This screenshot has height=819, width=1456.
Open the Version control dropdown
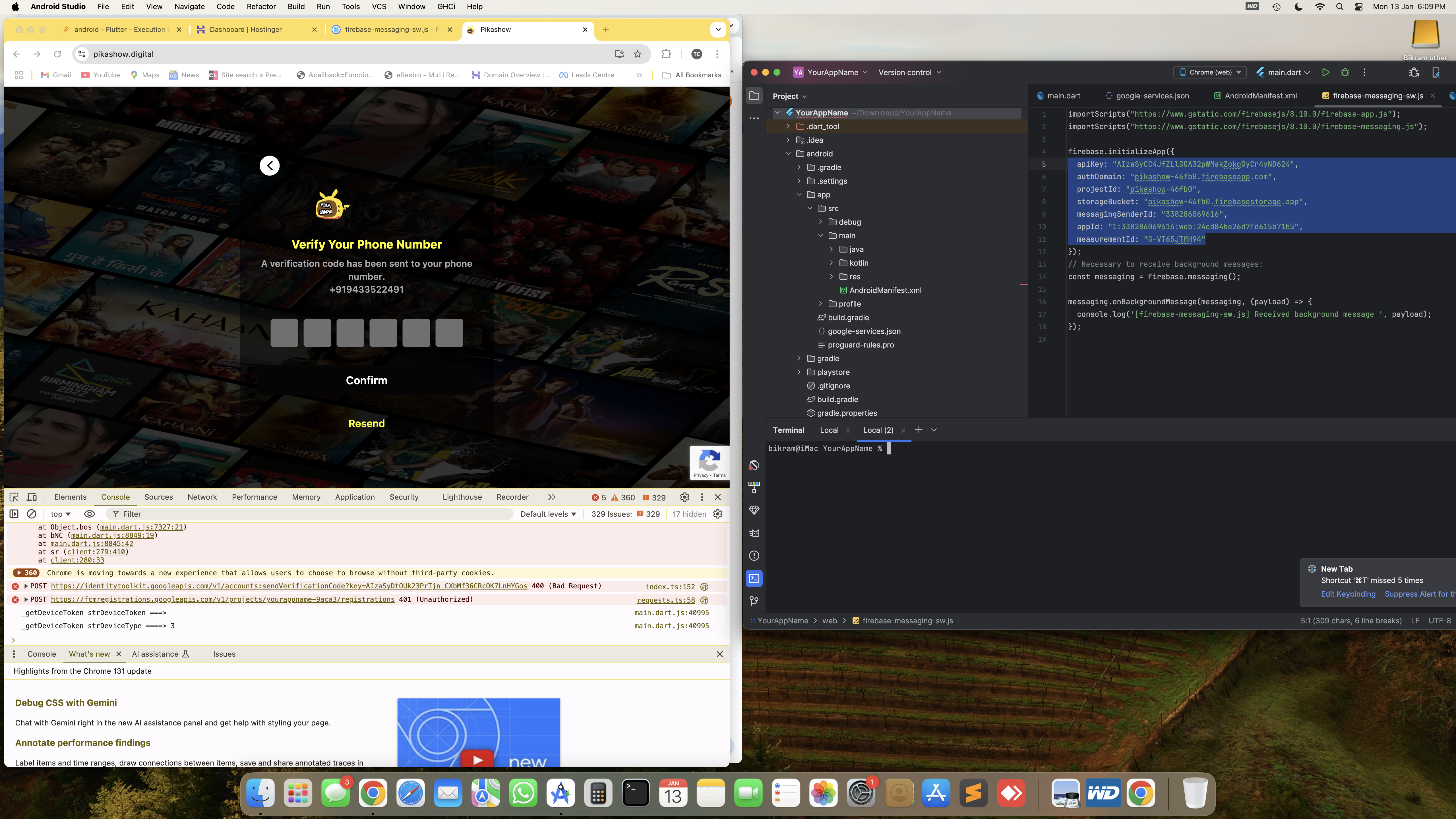click(910, 72)
